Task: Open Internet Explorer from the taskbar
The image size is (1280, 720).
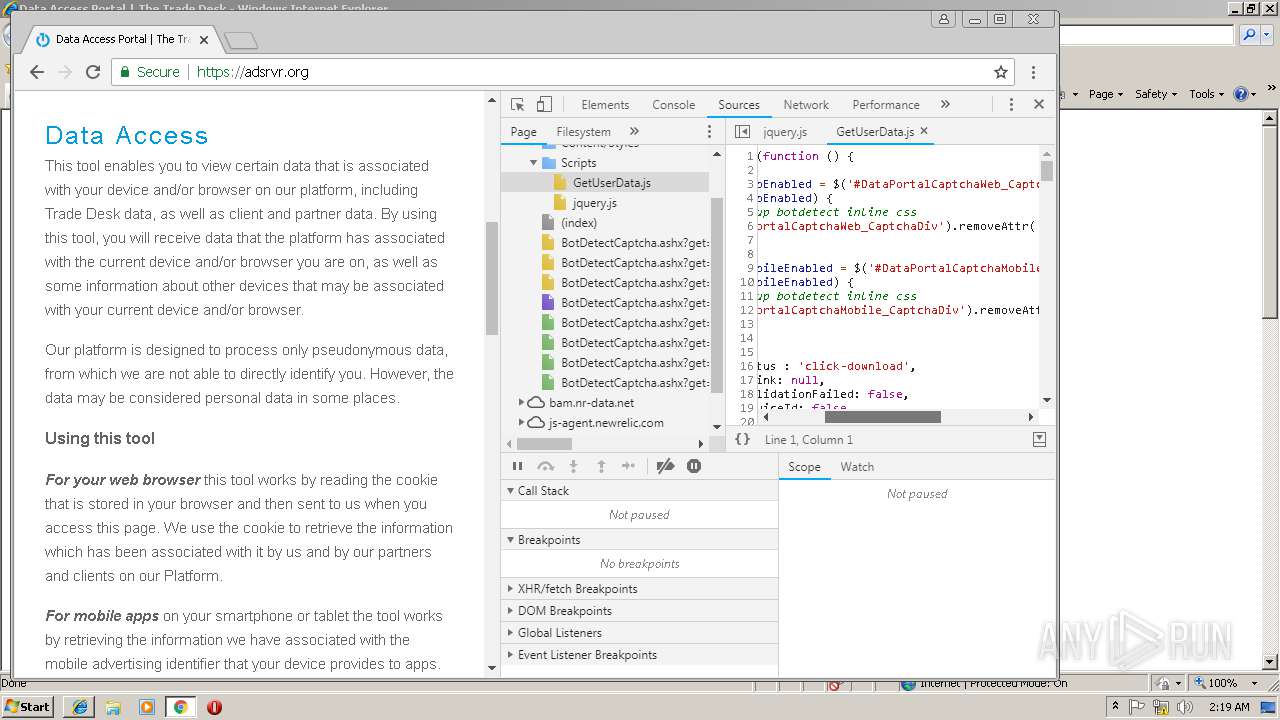Action: [79, 707]
